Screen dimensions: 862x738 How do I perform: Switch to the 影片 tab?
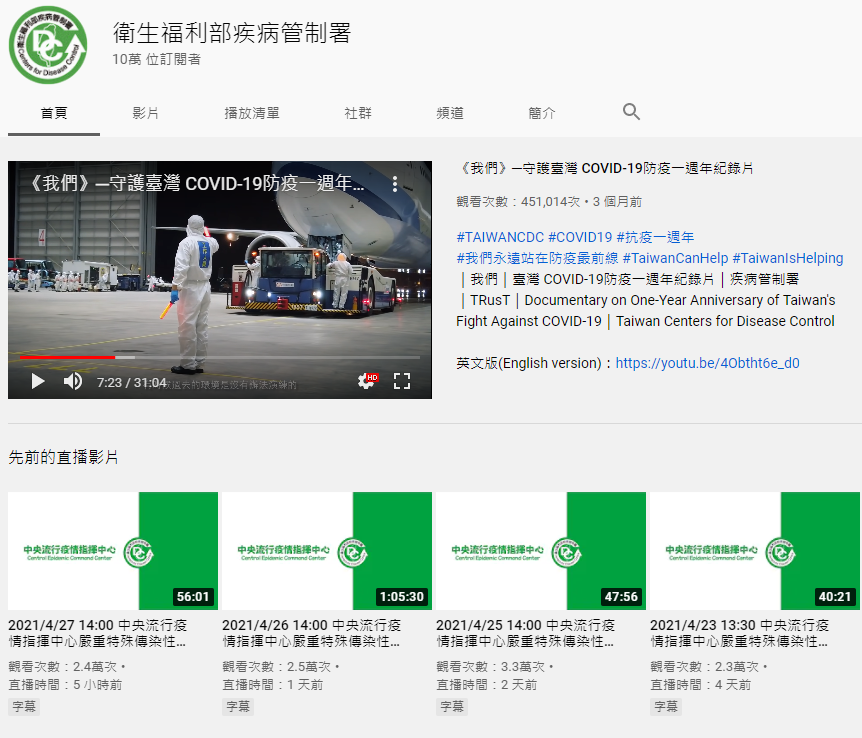146,113
